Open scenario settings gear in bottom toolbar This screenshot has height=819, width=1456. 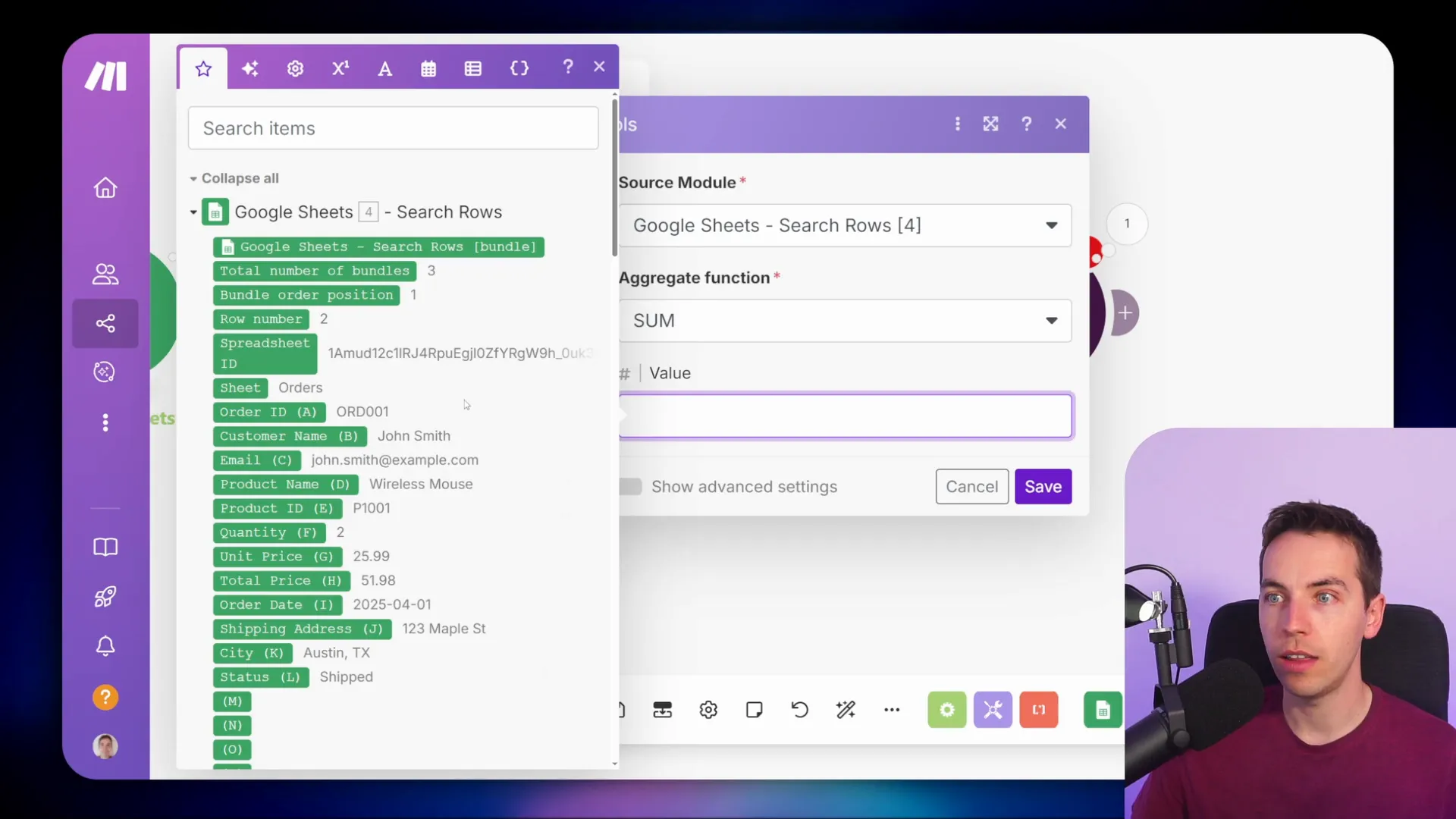point(708,710)
